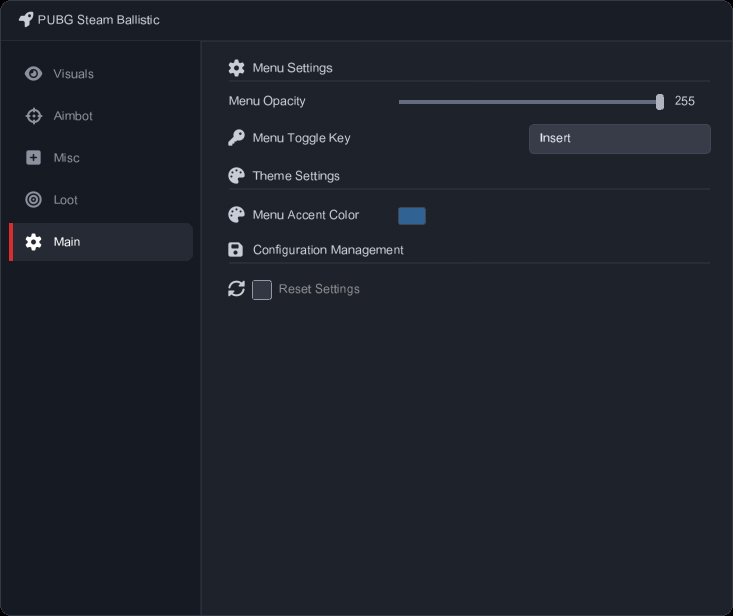Click the Menu Settings heading
Viewport: 733px width, 616px height.
click(293, 68)
